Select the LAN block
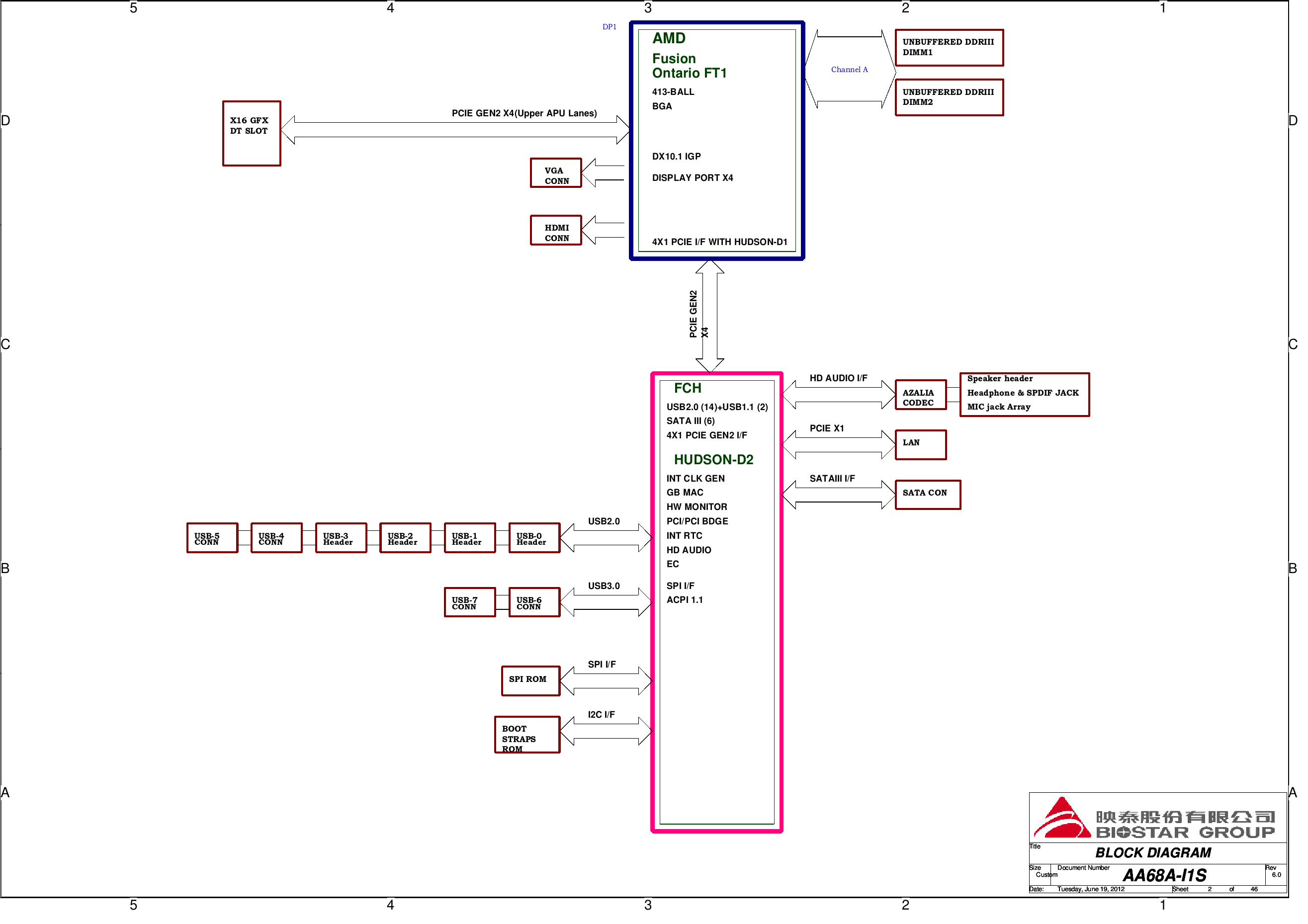 (921, 445)
